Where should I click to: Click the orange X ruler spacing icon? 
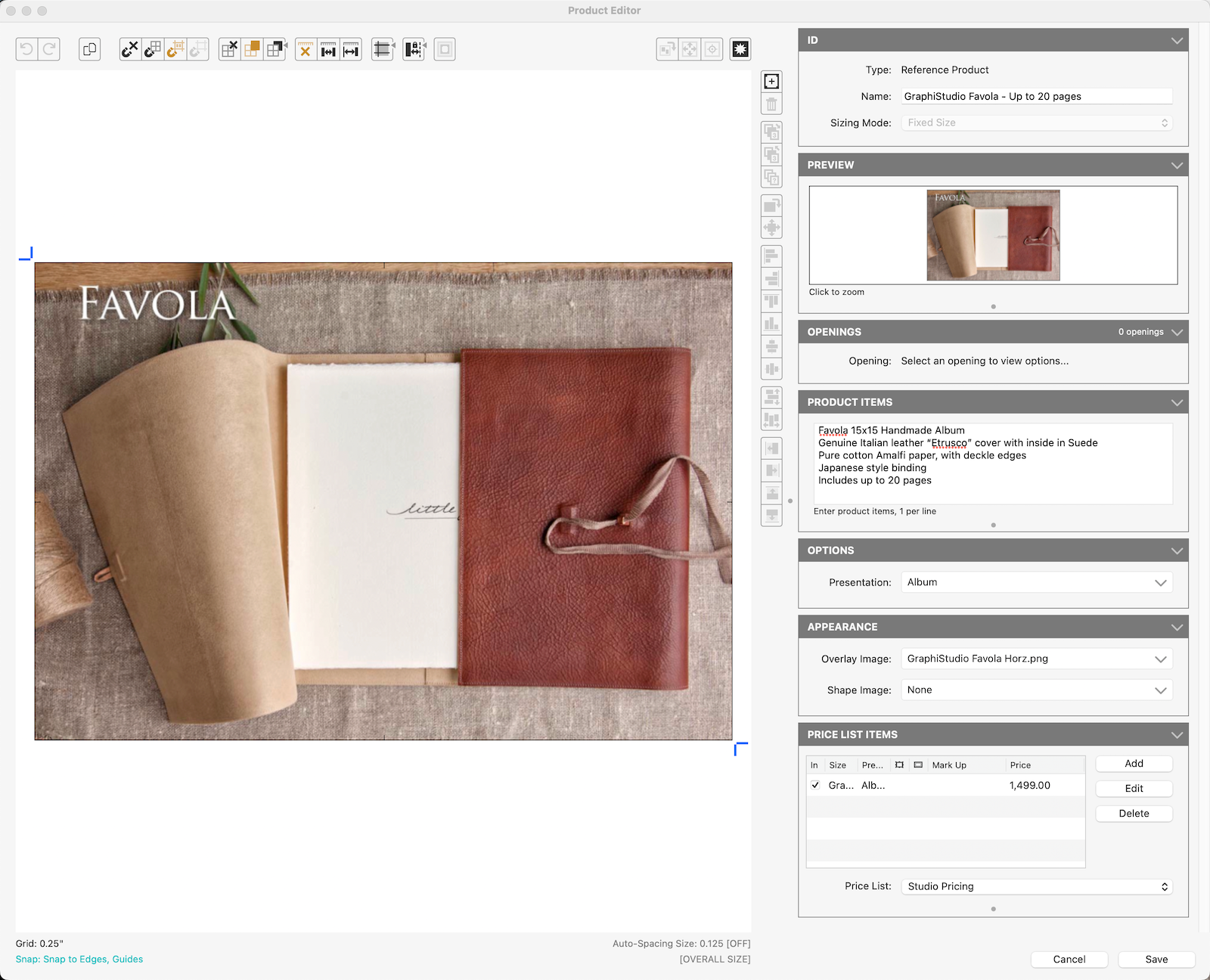pyautogui.click(x=306, y=49)
